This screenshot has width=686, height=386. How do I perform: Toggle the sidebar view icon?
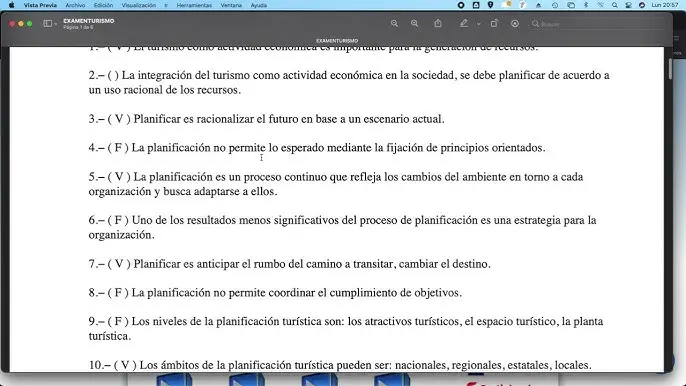pyautogui.click(x=48, y=24)
